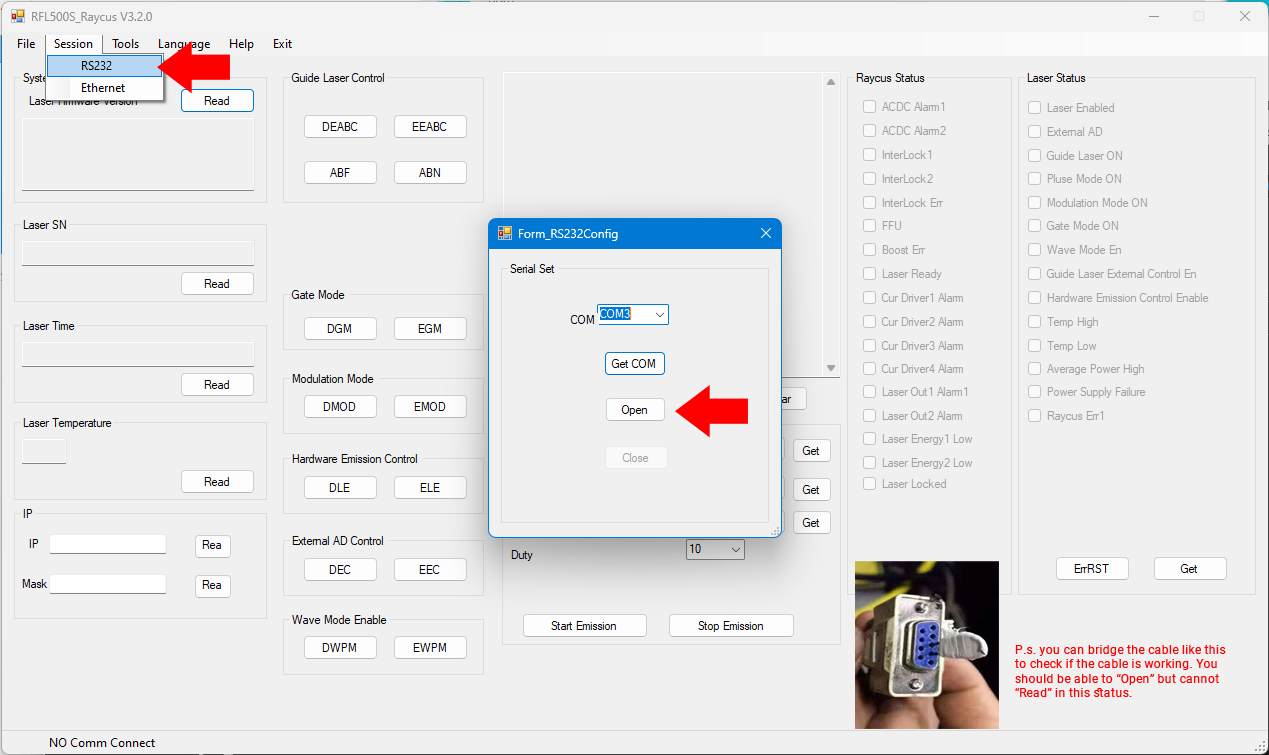Viewport: 1269px width, 755px height.
Task: Choose Ethernet from the Session menu
Action: (103, 88)
